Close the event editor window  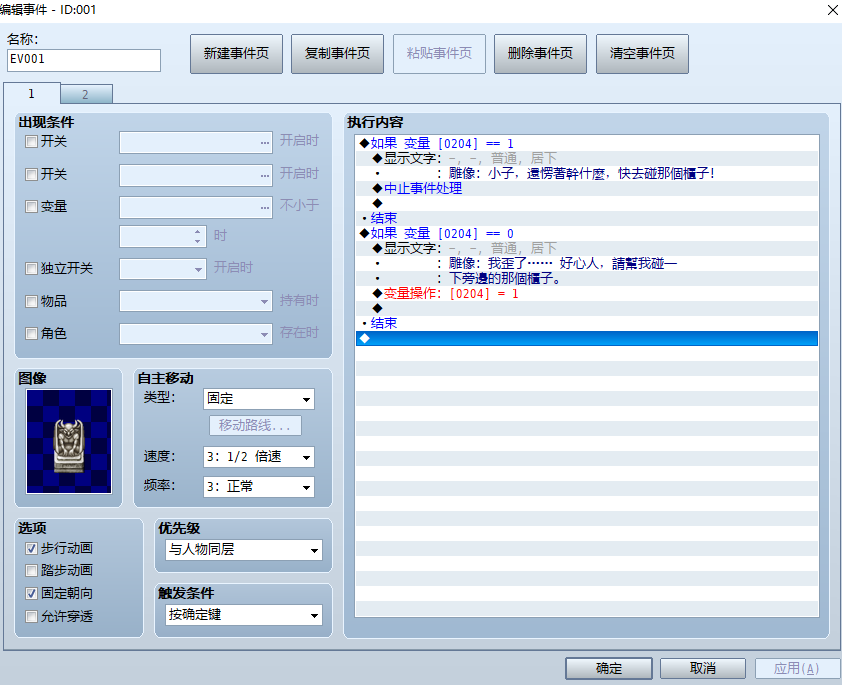click(x=832, y=10)
